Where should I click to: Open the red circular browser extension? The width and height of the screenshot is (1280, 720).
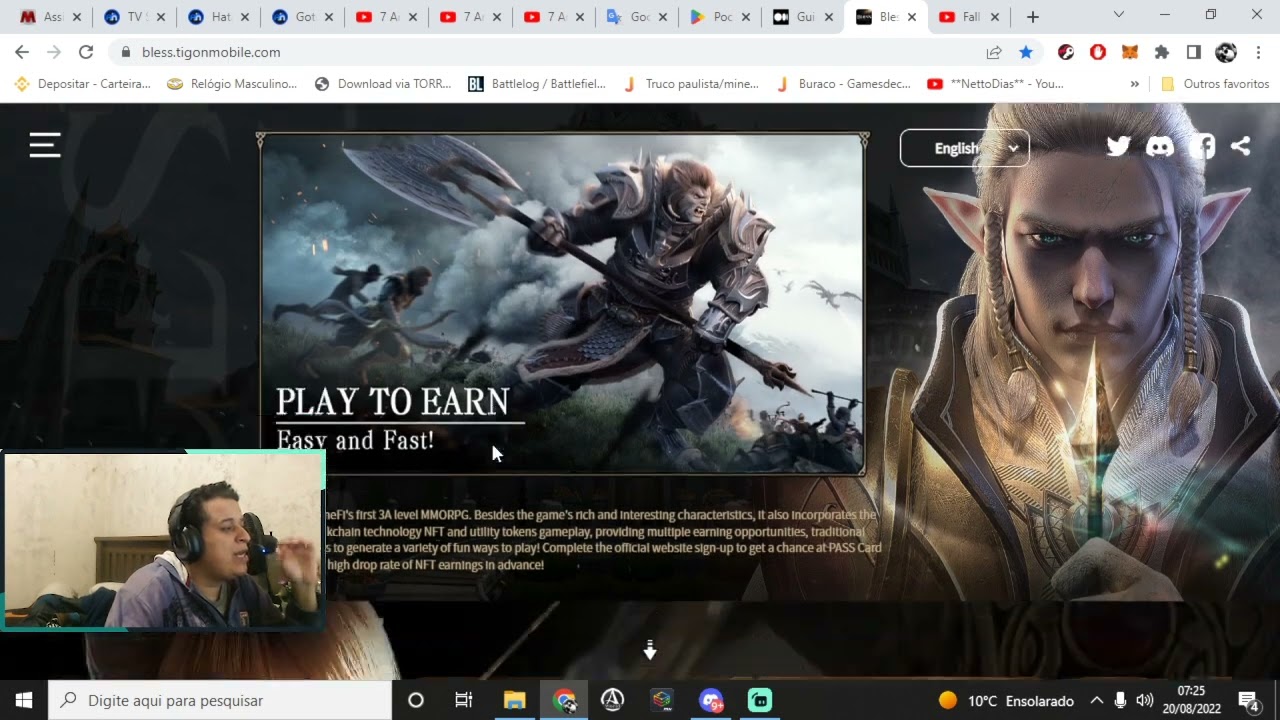tap(1066, 52)
